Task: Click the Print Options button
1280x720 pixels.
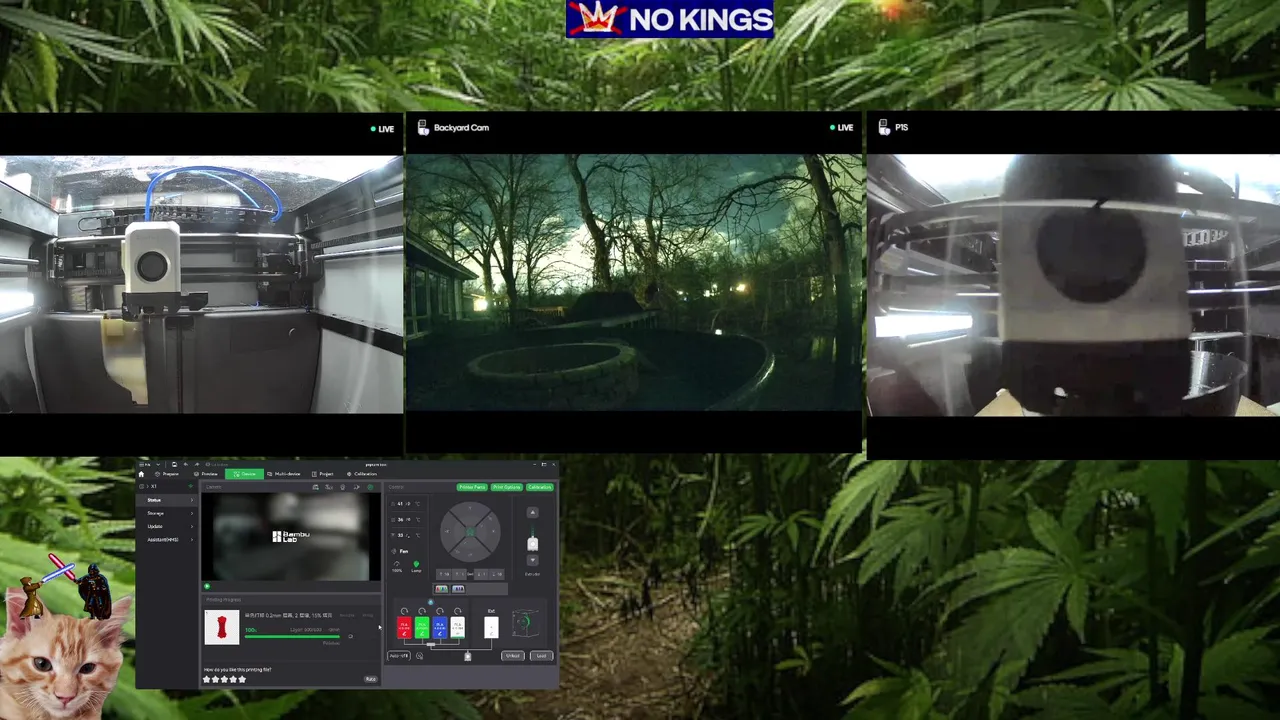Action: click(507, 487)
